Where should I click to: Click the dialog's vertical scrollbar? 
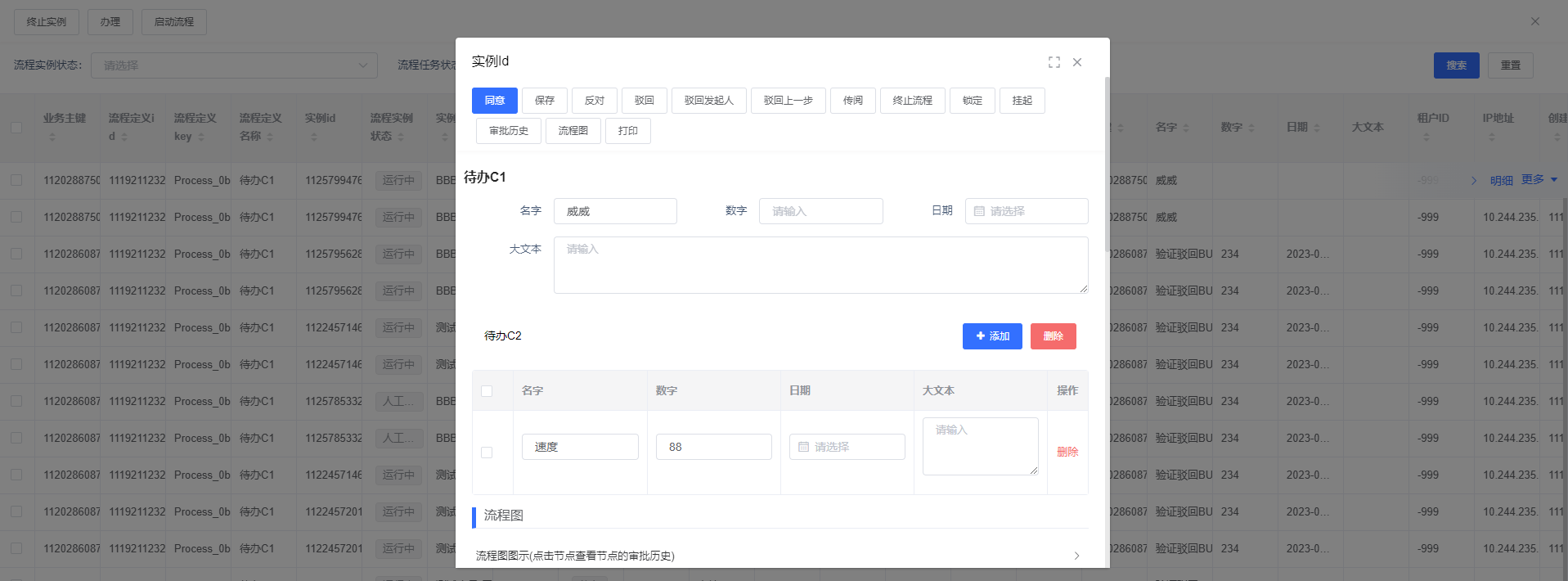pyautogui.click(x=1107, y=164)
